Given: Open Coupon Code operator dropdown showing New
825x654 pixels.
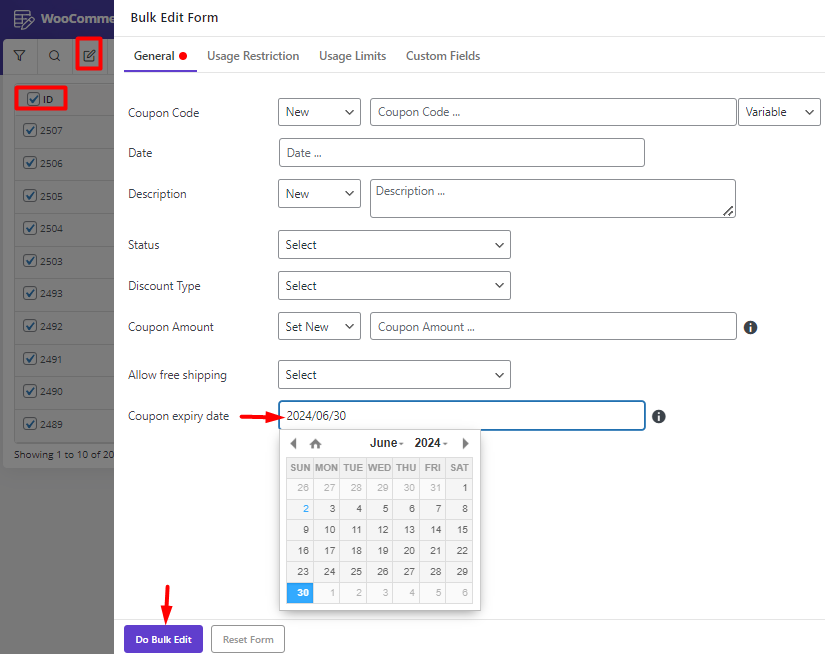Looking at the screenshot, I should (x=319, y=112).
